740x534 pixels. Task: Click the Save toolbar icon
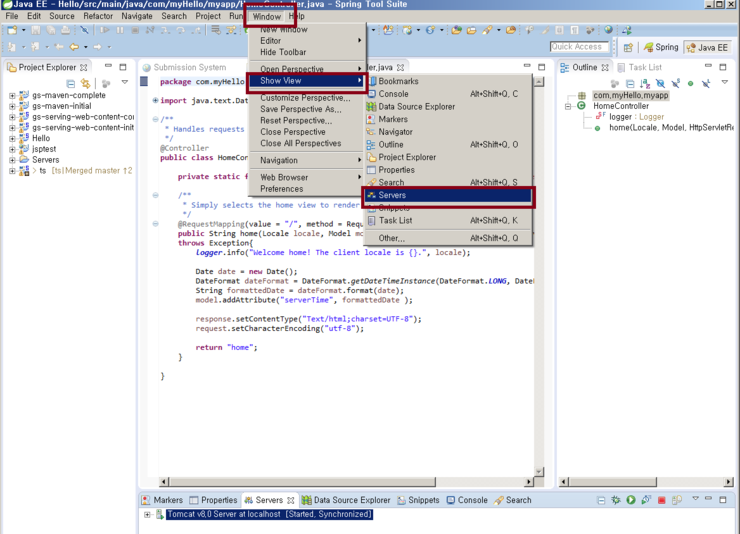[36, 30]
